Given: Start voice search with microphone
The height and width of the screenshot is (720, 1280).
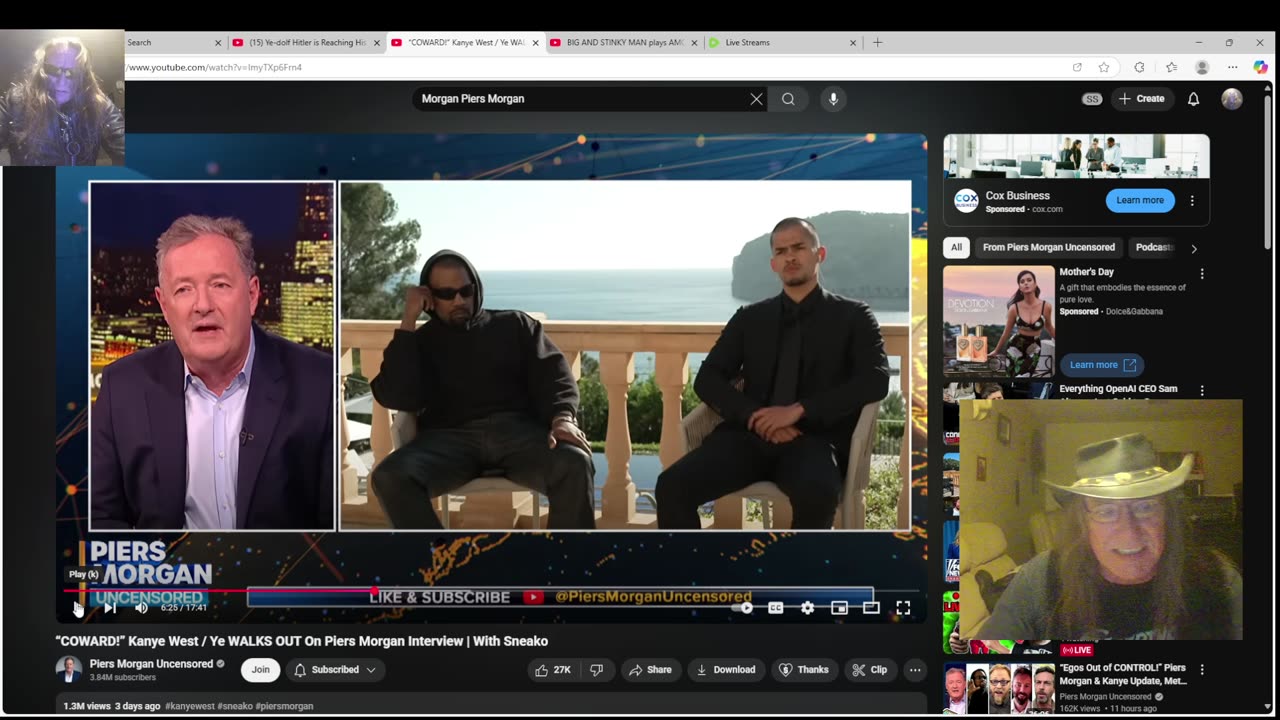Looking at the screenshot, I should [833, 99].
